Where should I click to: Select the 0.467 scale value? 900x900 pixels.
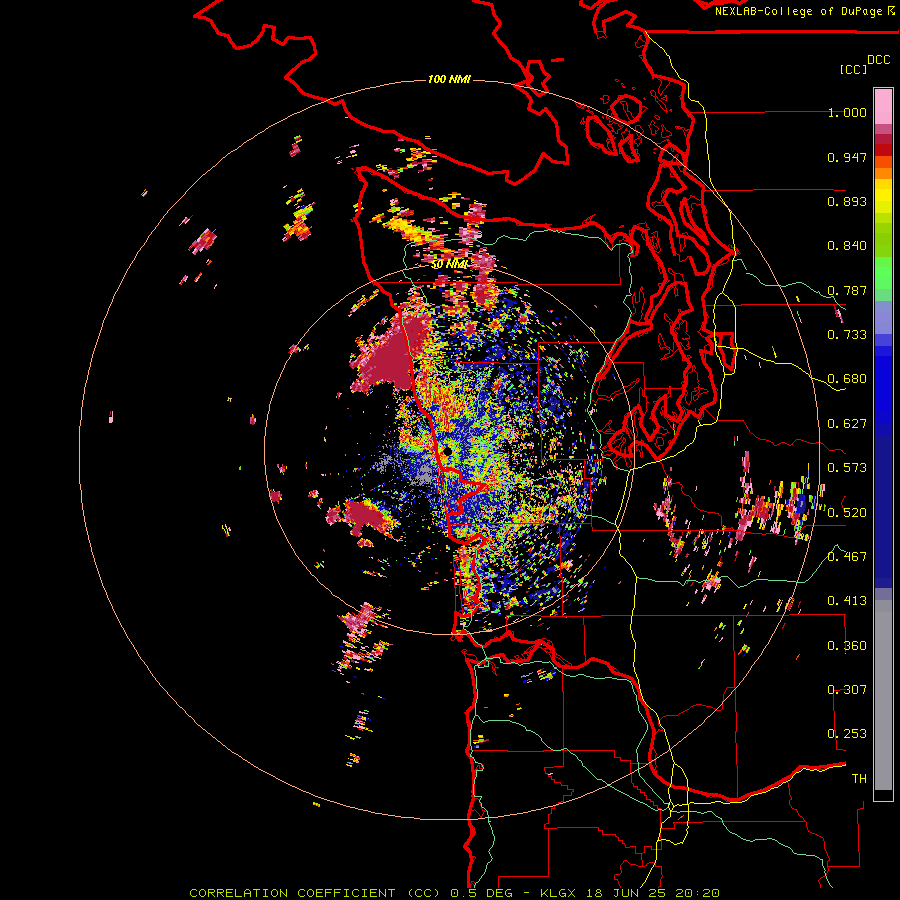tap(847, 557)
